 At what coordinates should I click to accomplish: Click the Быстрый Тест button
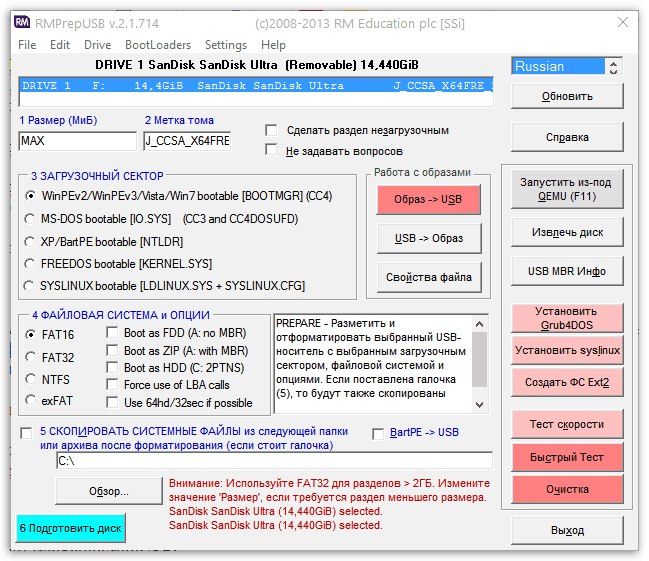[x=567, y=457]
